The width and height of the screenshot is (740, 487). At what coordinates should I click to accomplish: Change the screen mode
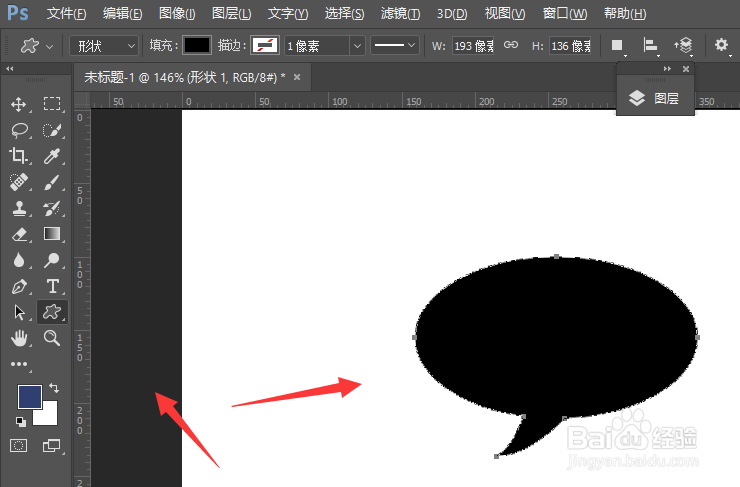[x=51, y=445]
